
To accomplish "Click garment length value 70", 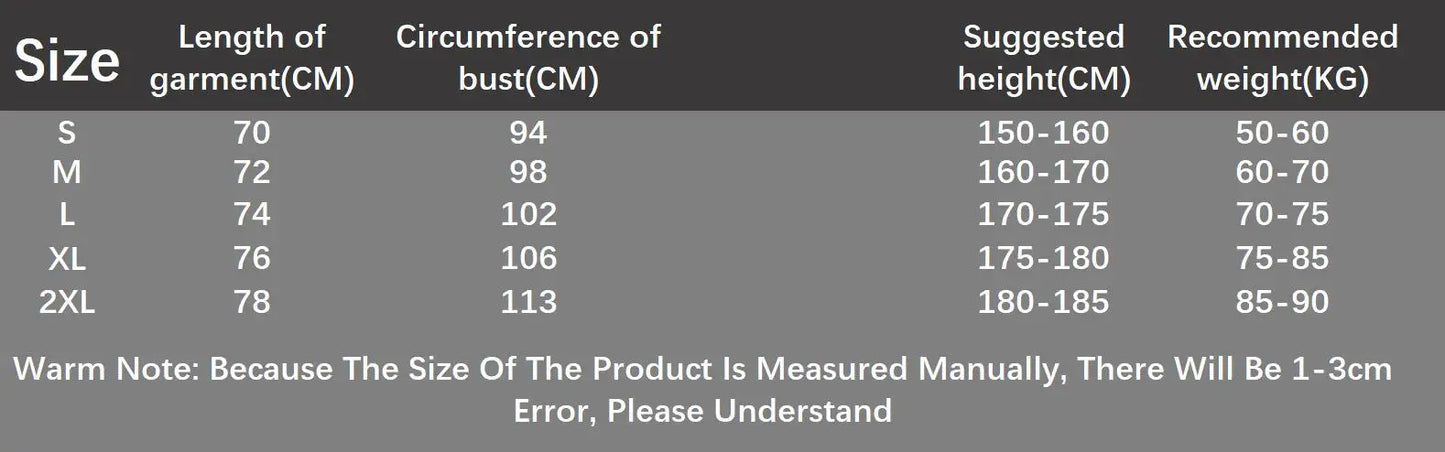I will pyautogui.click(x=252, y=132).
